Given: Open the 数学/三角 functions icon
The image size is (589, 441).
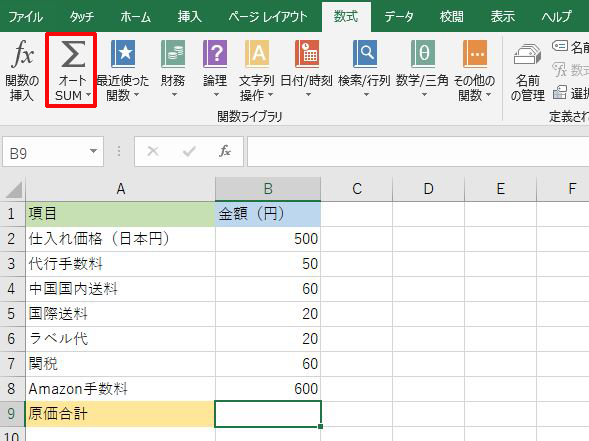Looking at the screenshot, I should tap(422, 54).
